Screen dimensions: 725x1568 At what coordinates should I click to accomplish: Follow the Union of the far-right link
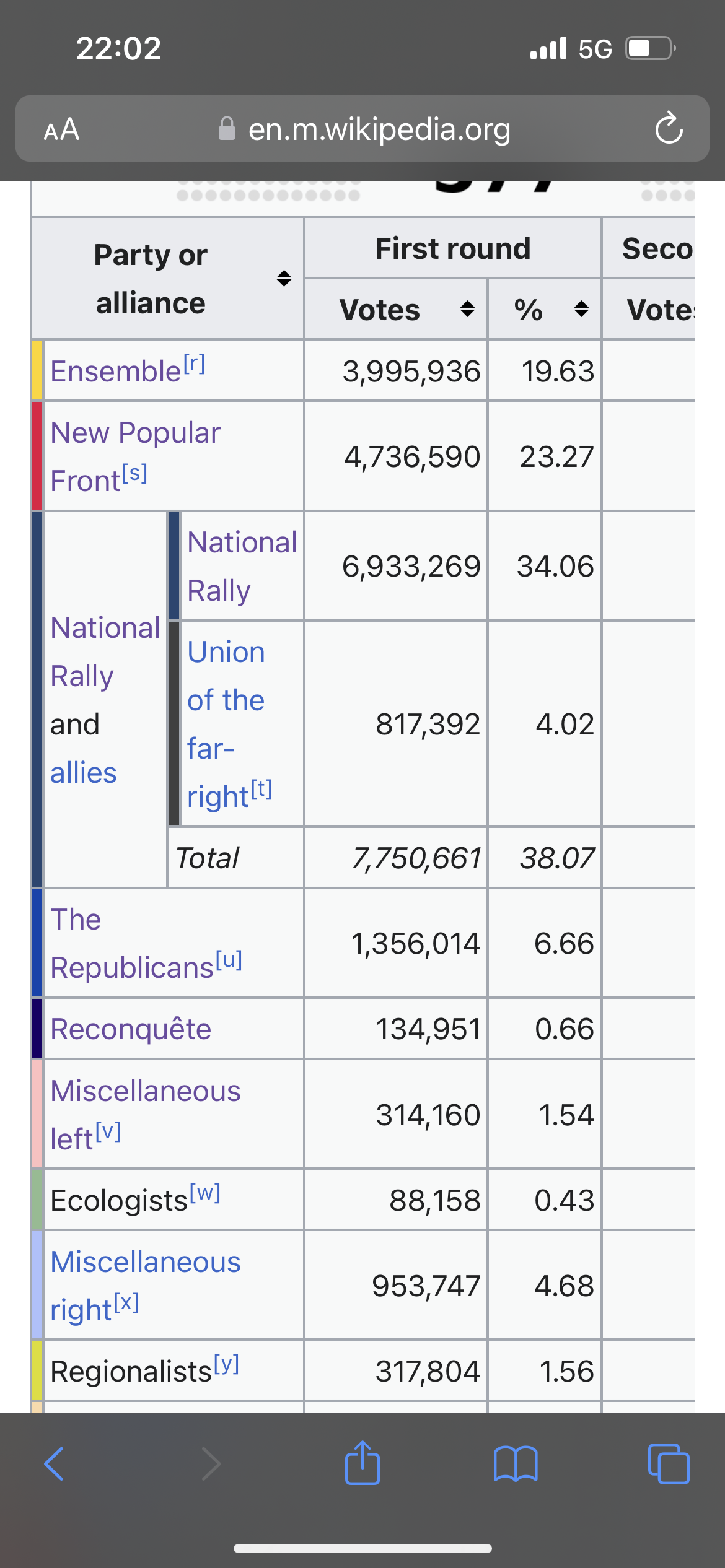[226, 724]
